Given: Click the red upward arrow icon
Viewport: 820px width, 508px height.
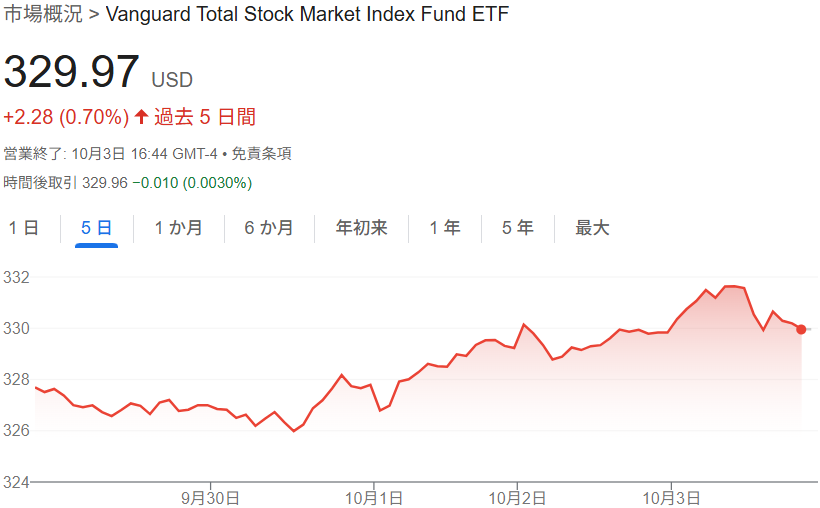Looking at the screenshot, I should coord(141,117).
